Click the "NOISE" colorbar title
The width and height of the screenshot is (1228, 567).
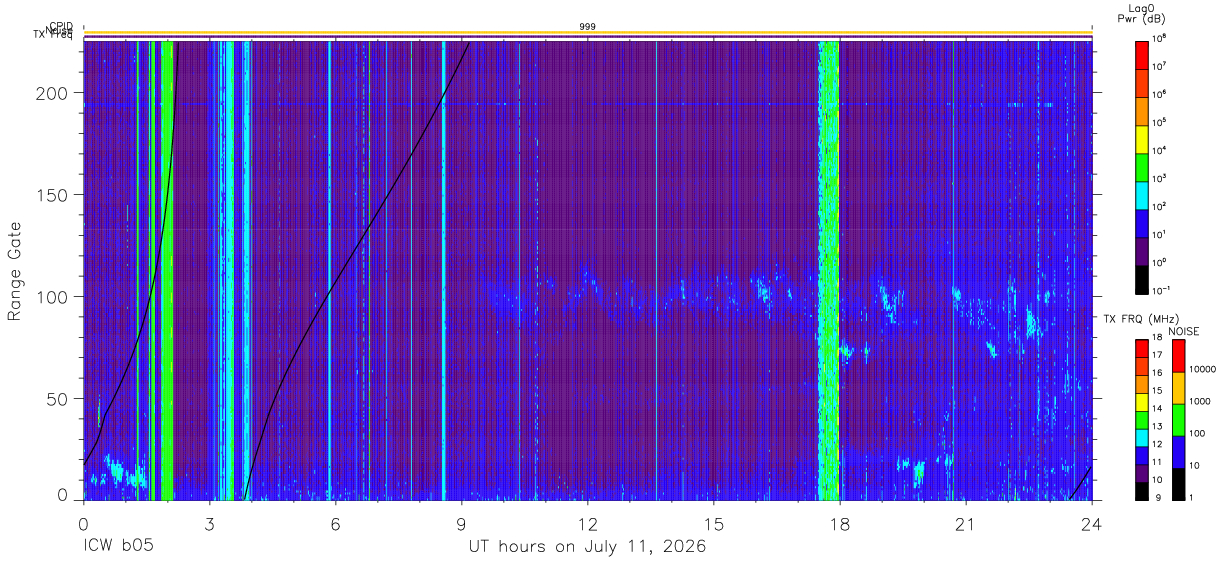[x=1184, y=330]
